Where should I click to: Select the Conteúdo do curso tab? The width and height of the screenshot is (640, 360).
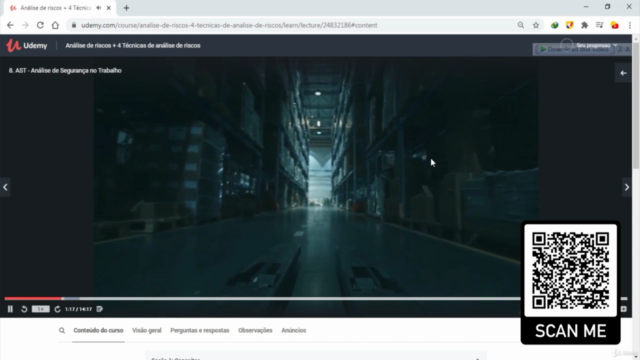(x=98, y=330)
